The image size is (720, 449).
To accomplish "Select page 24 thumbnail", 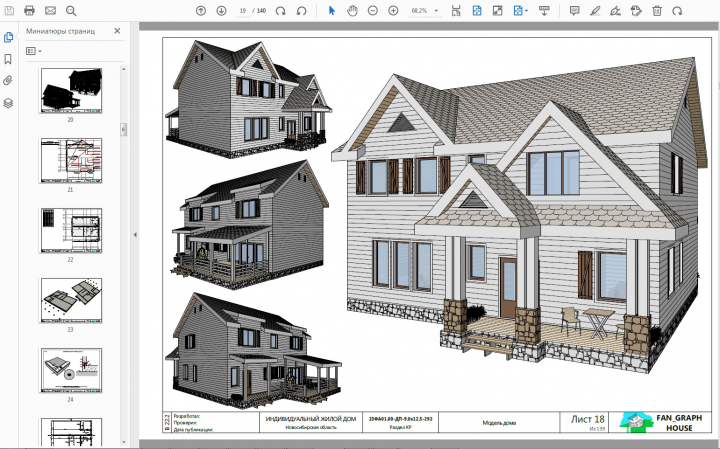I will tap(71, 370).
